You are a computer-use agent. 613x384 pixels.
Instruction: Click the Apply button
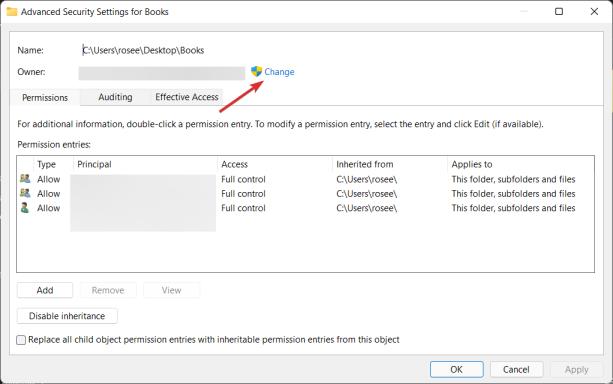(577, 370)
